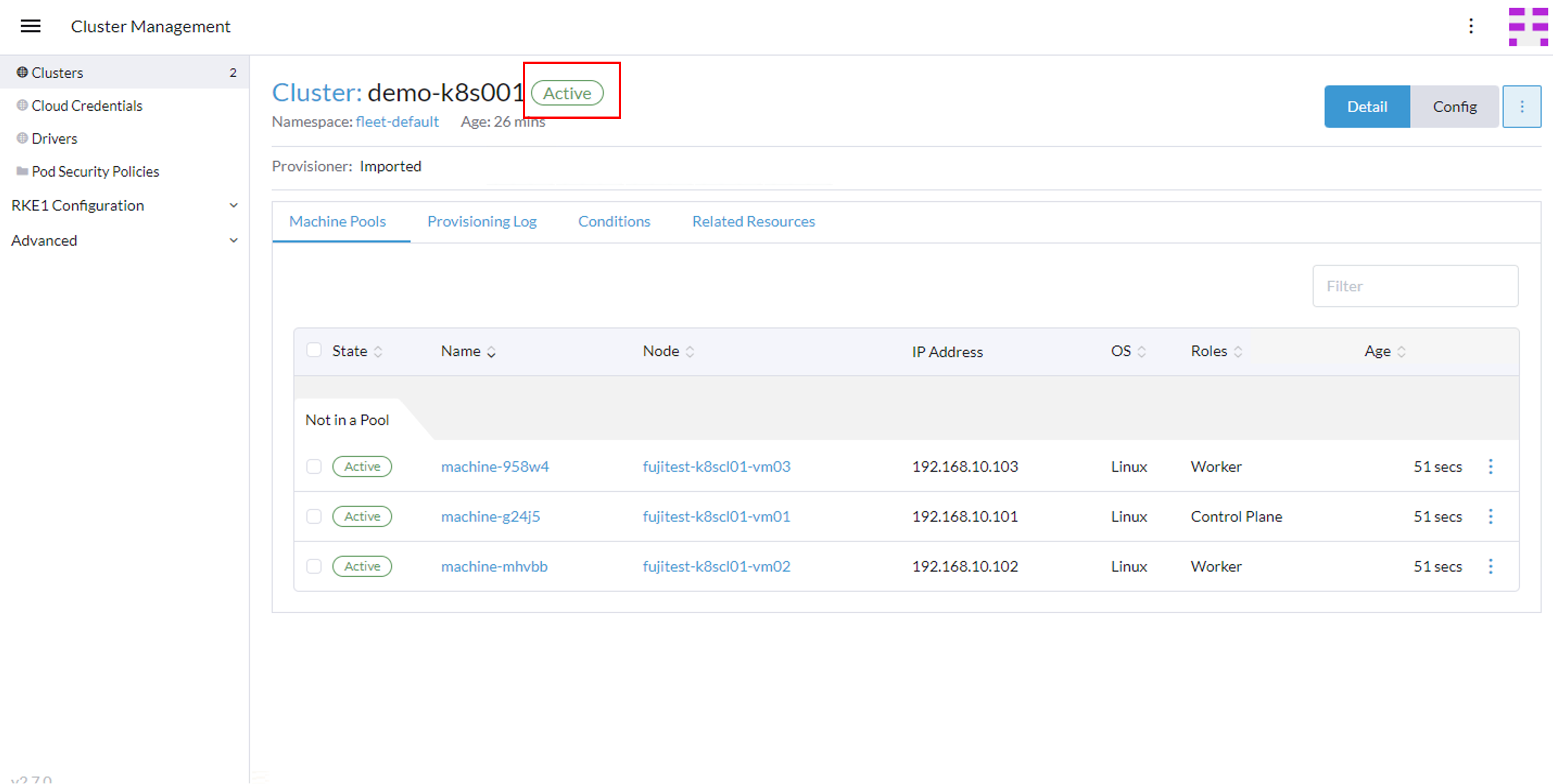
Task: Open machine-g24j5 link
Action: click(x=490, y=517)
